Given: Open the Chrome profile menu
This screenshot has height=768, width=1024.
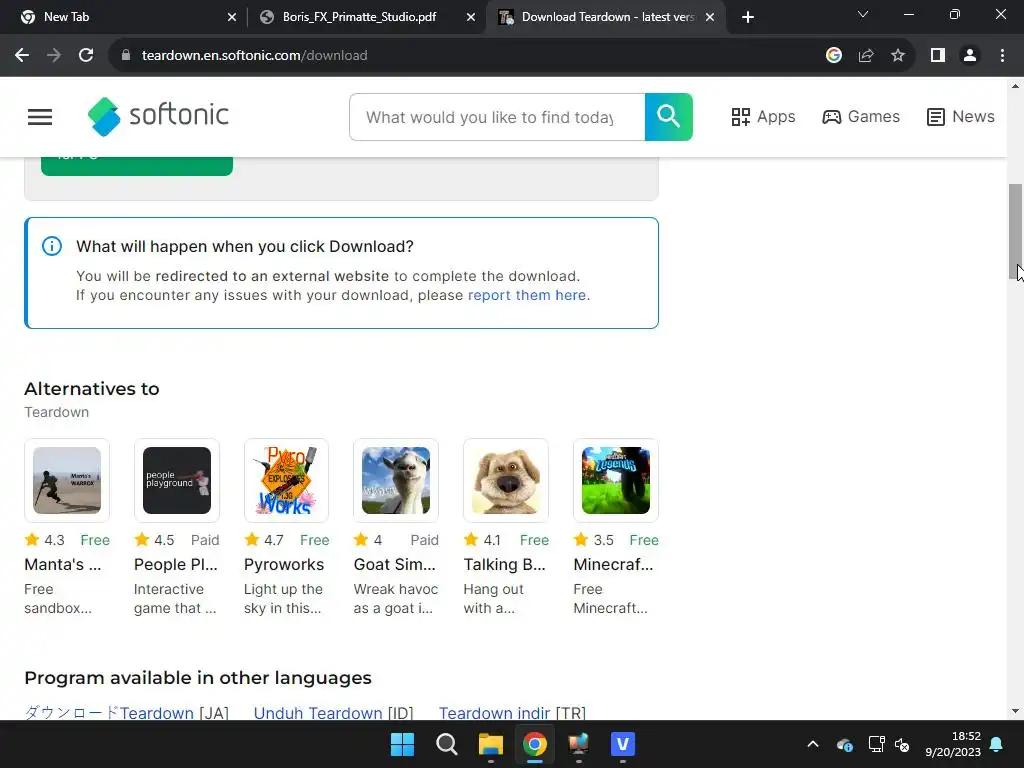Looking at the screenshot, I should (x=970, y=56).
